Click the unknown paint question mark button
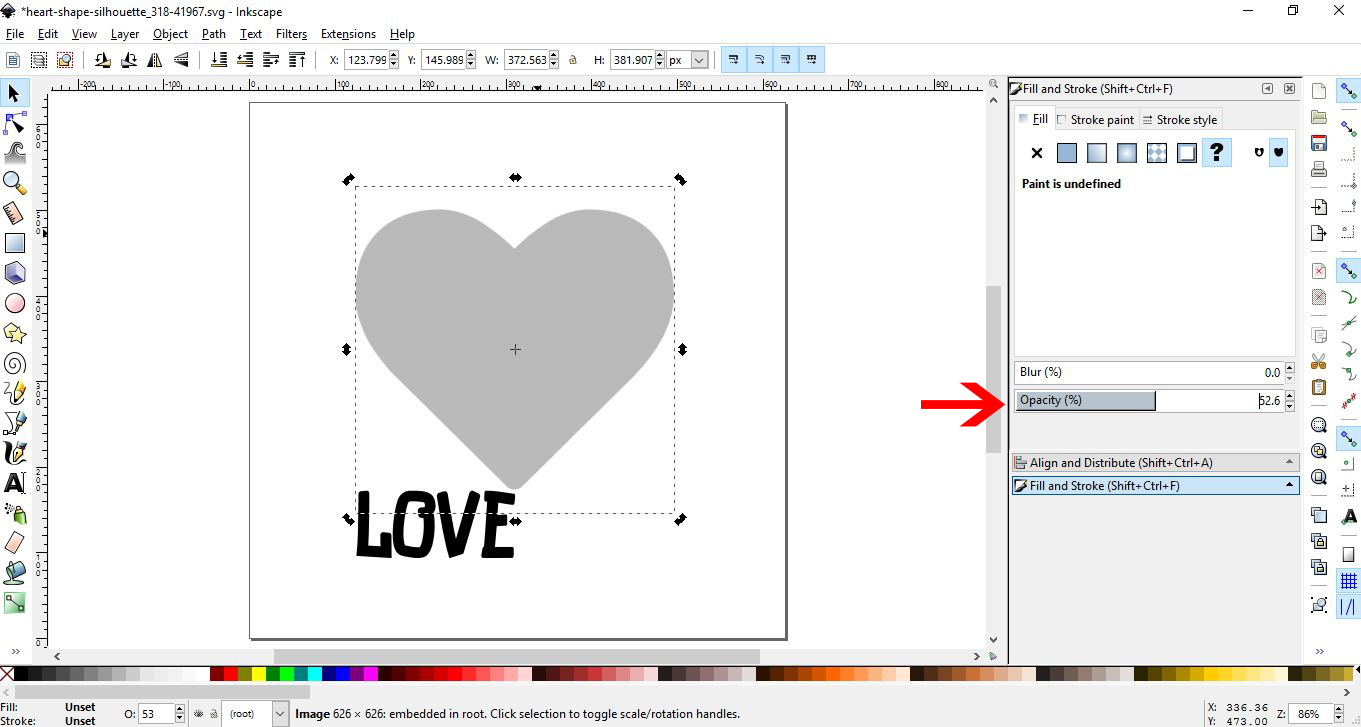The width and height of the screenshot is (1361, 727). (1216, 152)
